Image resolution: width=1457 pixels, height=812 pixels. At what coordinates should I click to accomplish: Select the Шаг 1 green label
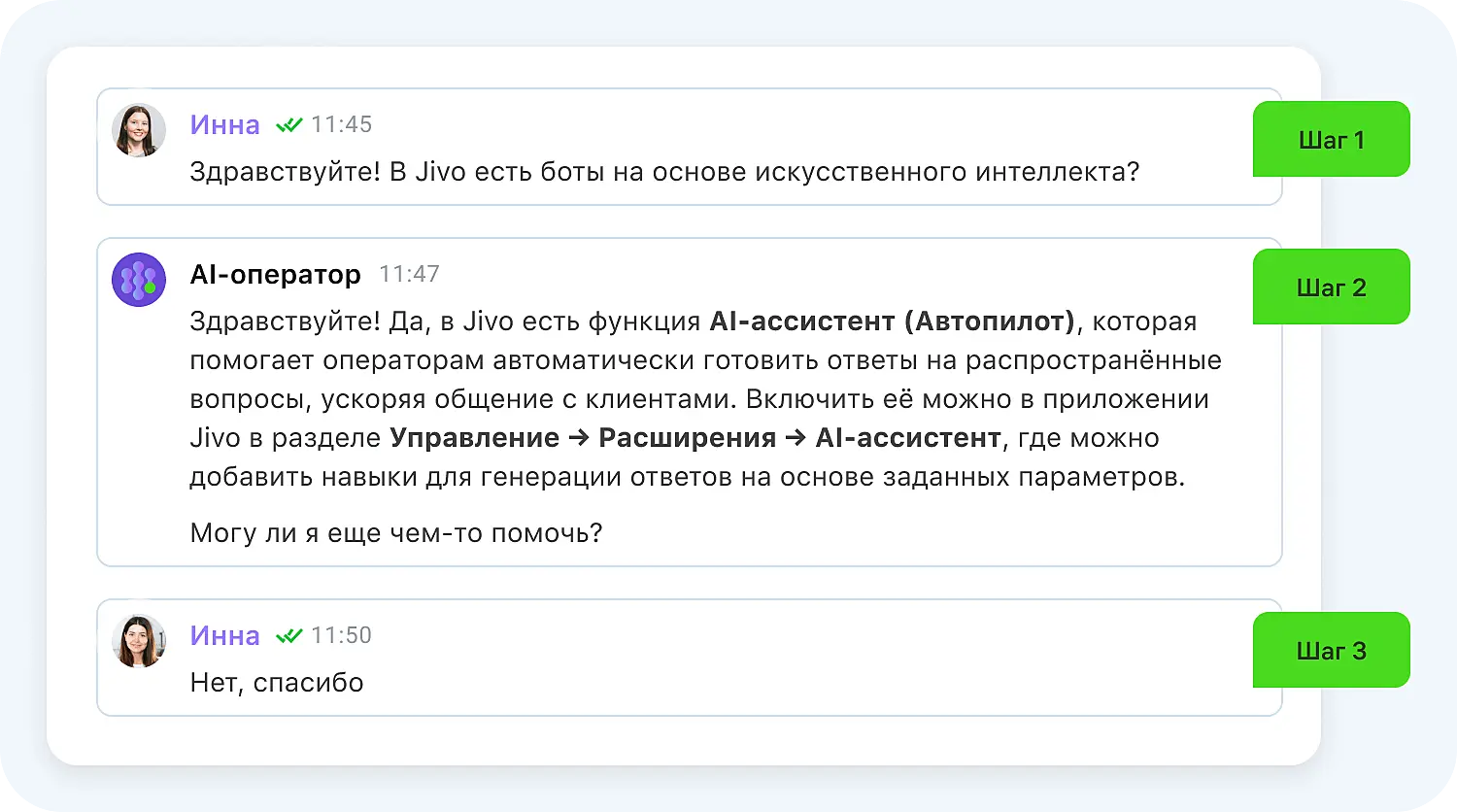point(1331,140)
